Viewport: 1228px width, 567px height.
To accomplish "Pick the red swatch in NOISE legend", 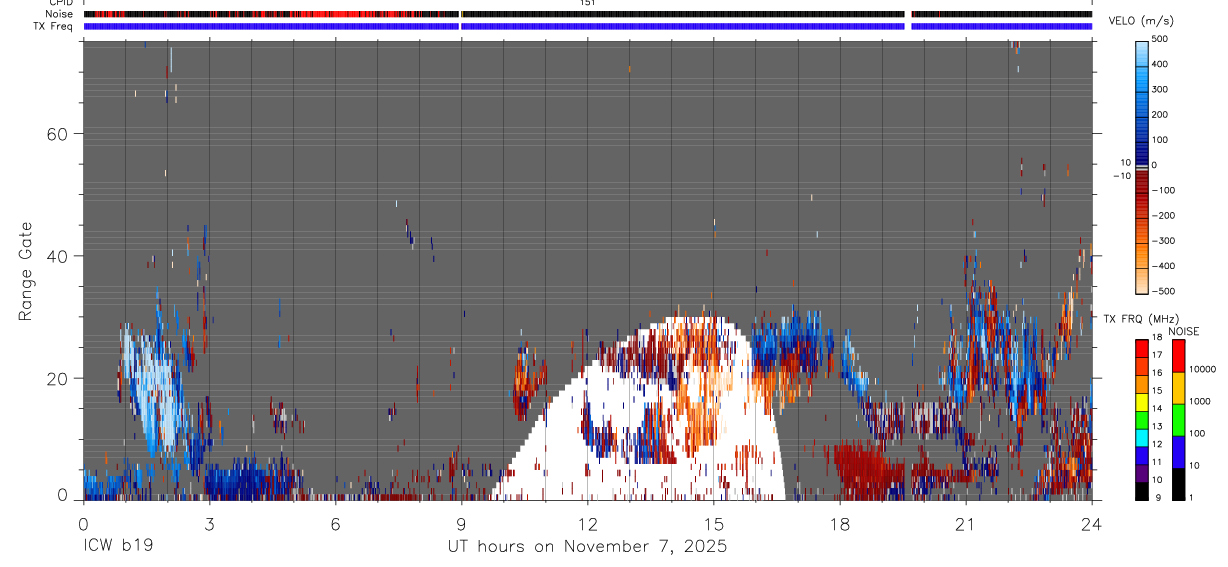I will tap(1178, 356).
